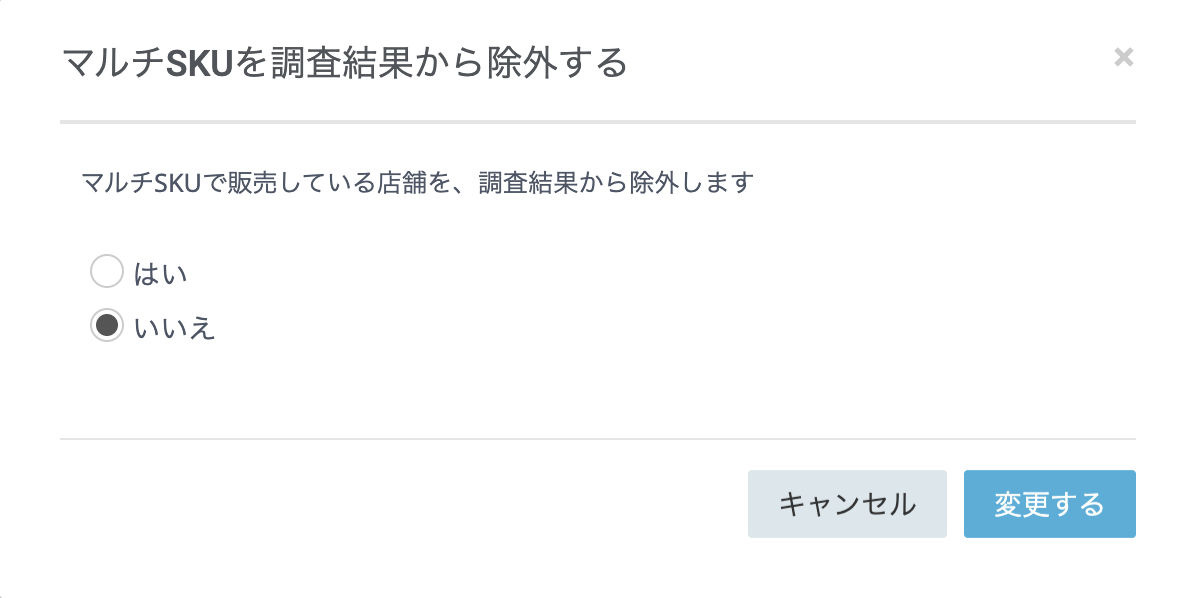This screenshot has width=1194, height=598.
Task: Close the dialog with the X icon
Action: [x=1124, y=57]
